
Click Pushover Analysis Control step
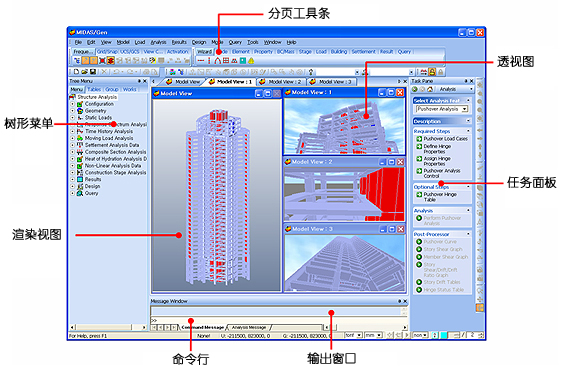coord(442,173)
